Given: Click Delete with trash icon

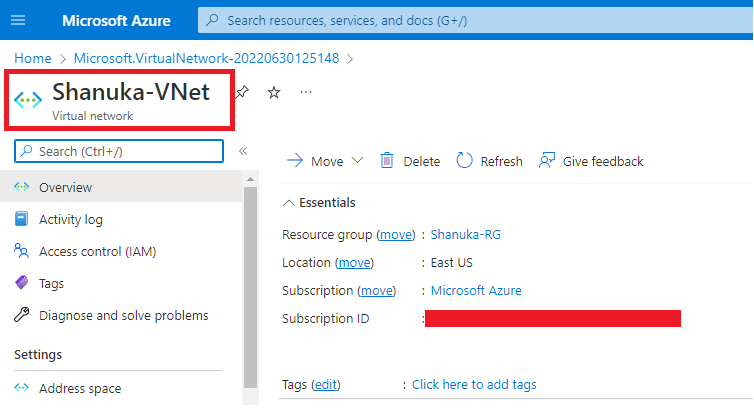Looking at the screenshot, I should pos(410,161).
